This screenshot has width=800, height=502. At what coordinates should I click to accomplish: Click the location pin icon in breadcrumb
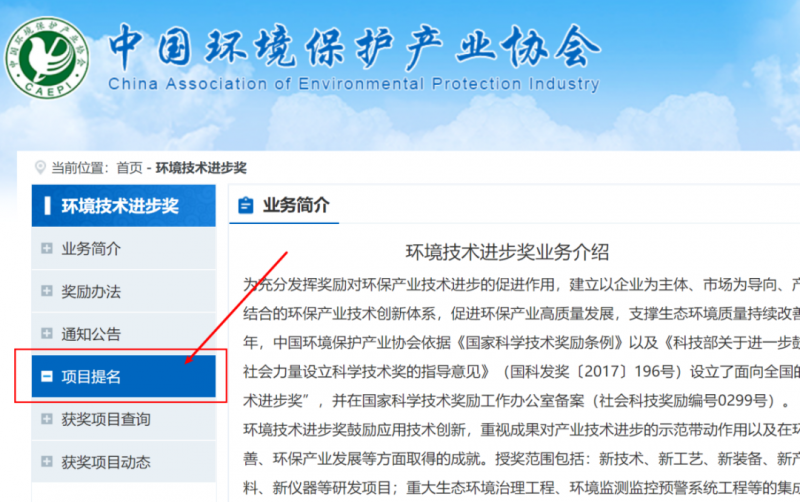coord(40,167)
